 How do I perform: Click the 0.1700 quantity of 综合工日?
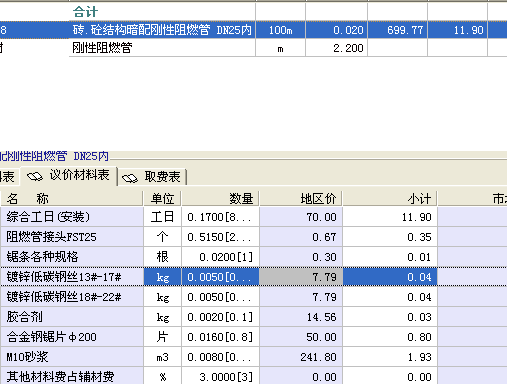tap(220, 217)
